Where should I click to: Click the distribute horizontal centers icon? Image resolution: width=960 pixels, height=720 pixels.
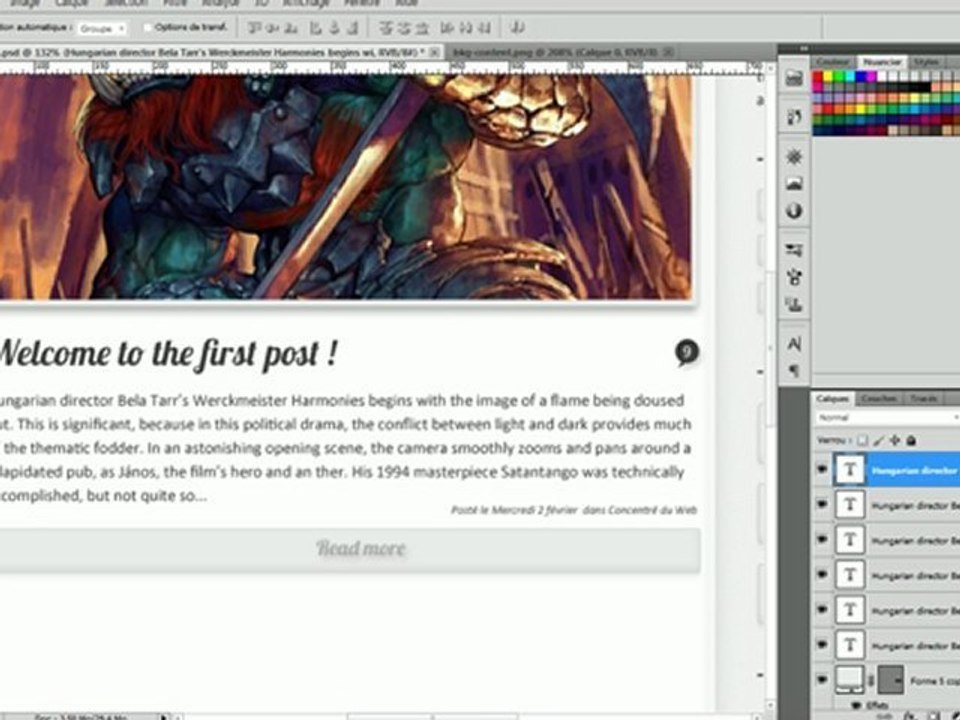click(466, 28)
